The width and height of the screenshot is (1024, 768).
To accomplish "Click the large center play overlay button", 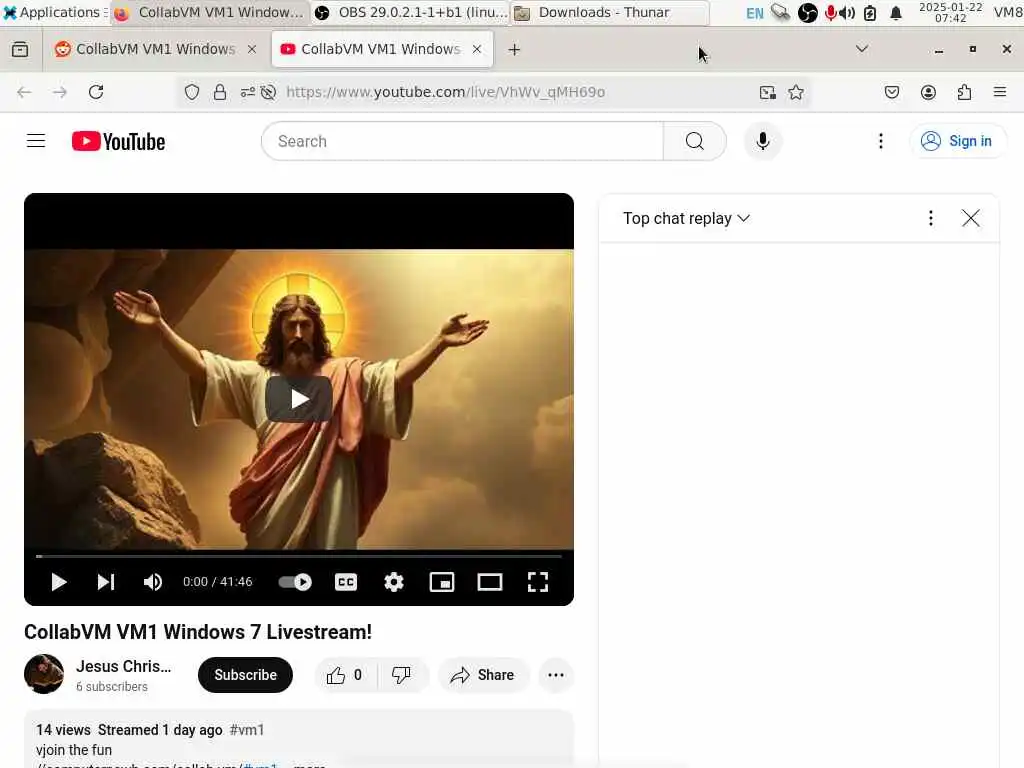I will pos(298,399).
